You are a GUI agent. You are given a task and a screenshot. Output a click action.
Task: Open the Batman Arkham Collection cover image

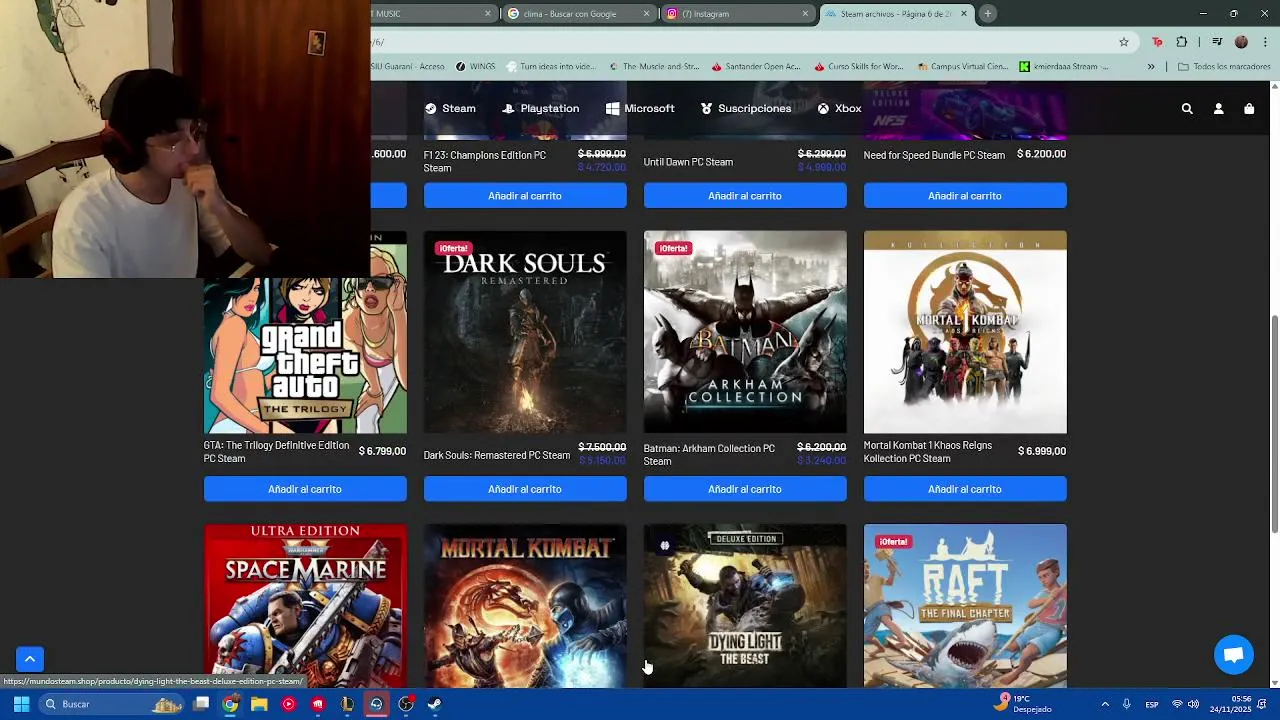[745, 332]
